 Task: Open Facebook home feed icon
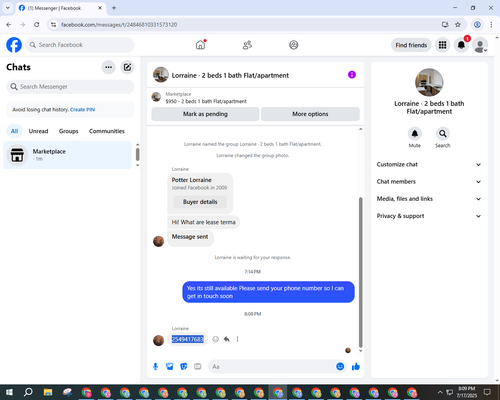click(x=200, y=45)
